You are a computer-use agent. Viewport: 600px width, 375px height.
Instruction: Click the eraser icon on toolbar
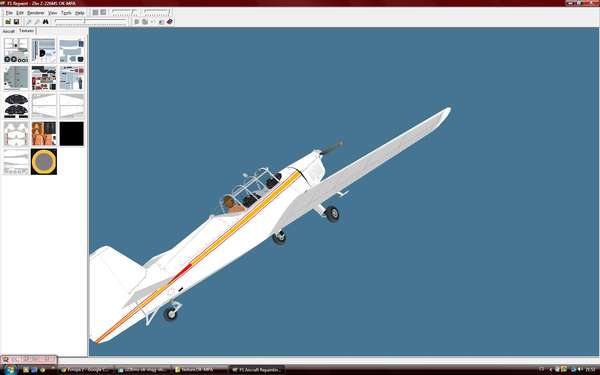170,22
